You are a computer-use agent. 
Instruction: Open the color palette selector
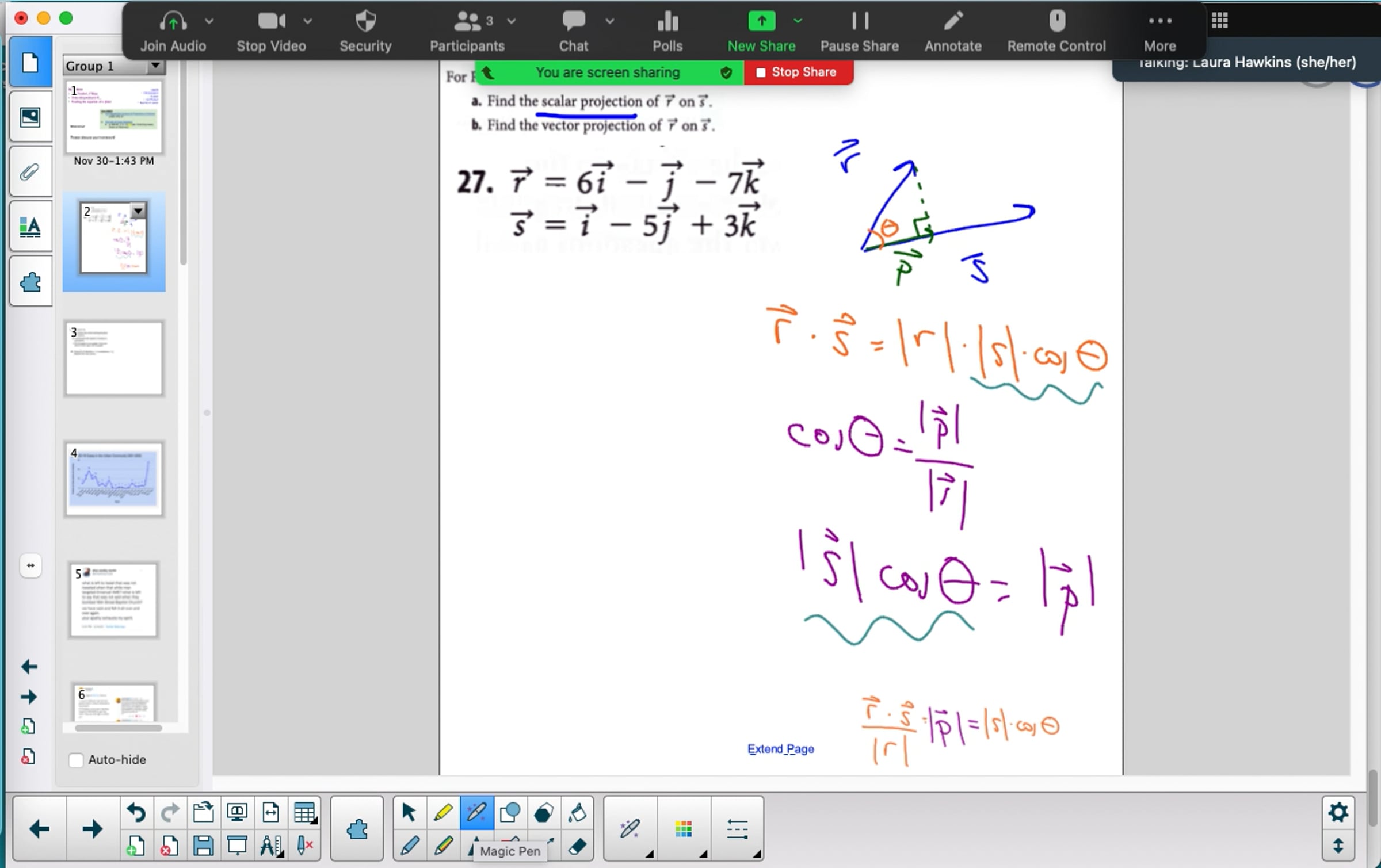coord(684,829)
